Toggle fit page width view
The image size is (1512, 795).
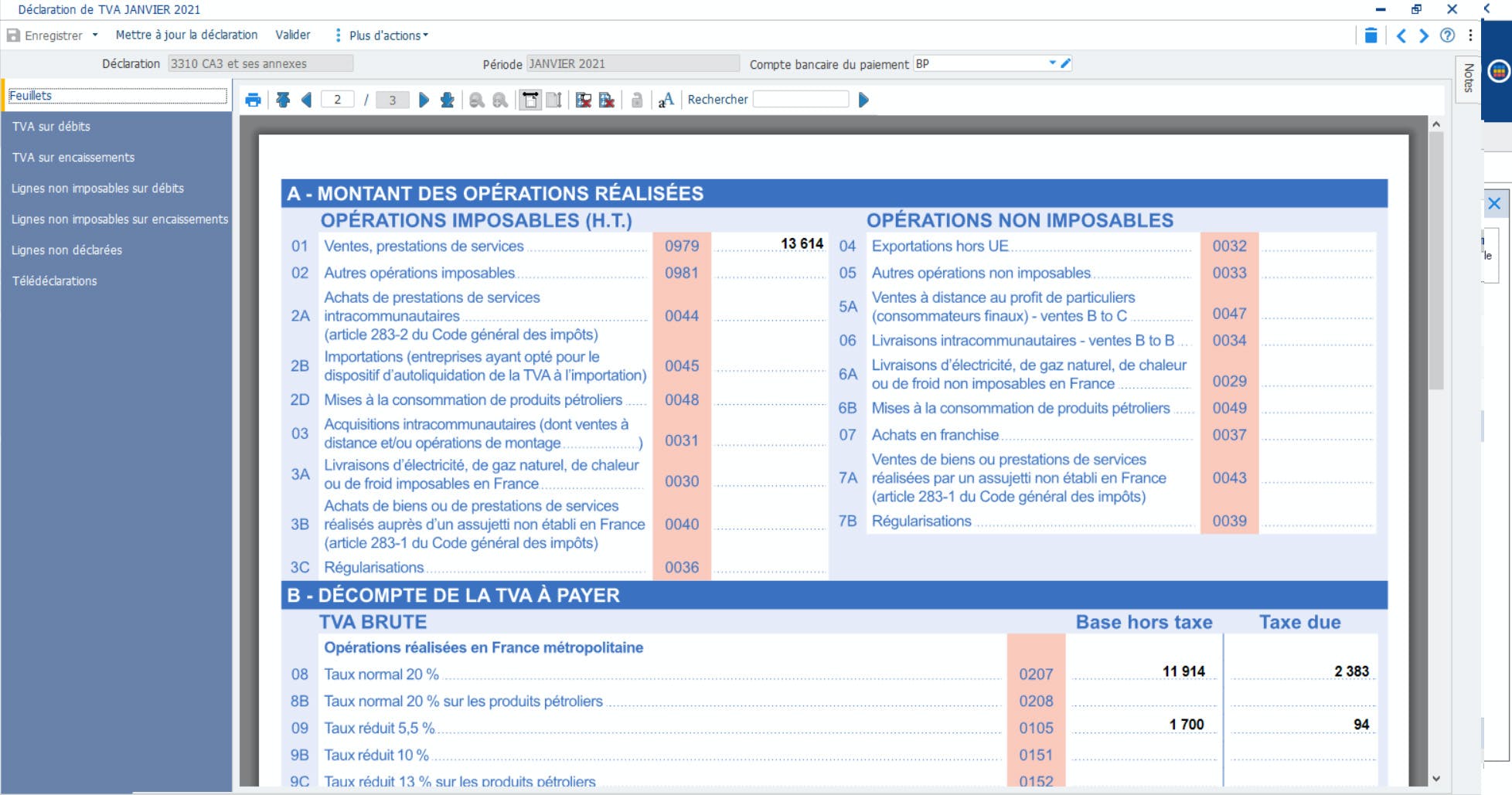tap(530, 100)
